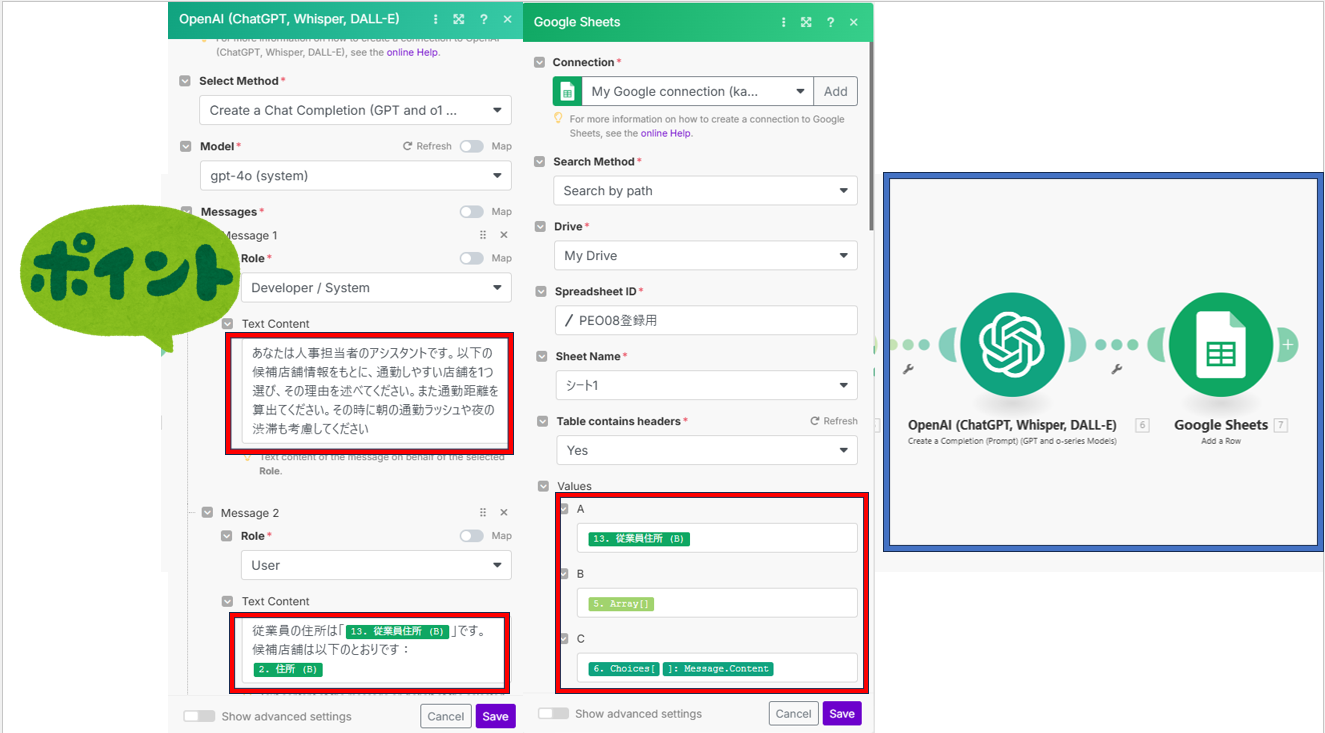This screenshot has height=733, width=1325.
Task: Click the wrench icon before the Google Sheets module
Action: [x=1117, y=369]
